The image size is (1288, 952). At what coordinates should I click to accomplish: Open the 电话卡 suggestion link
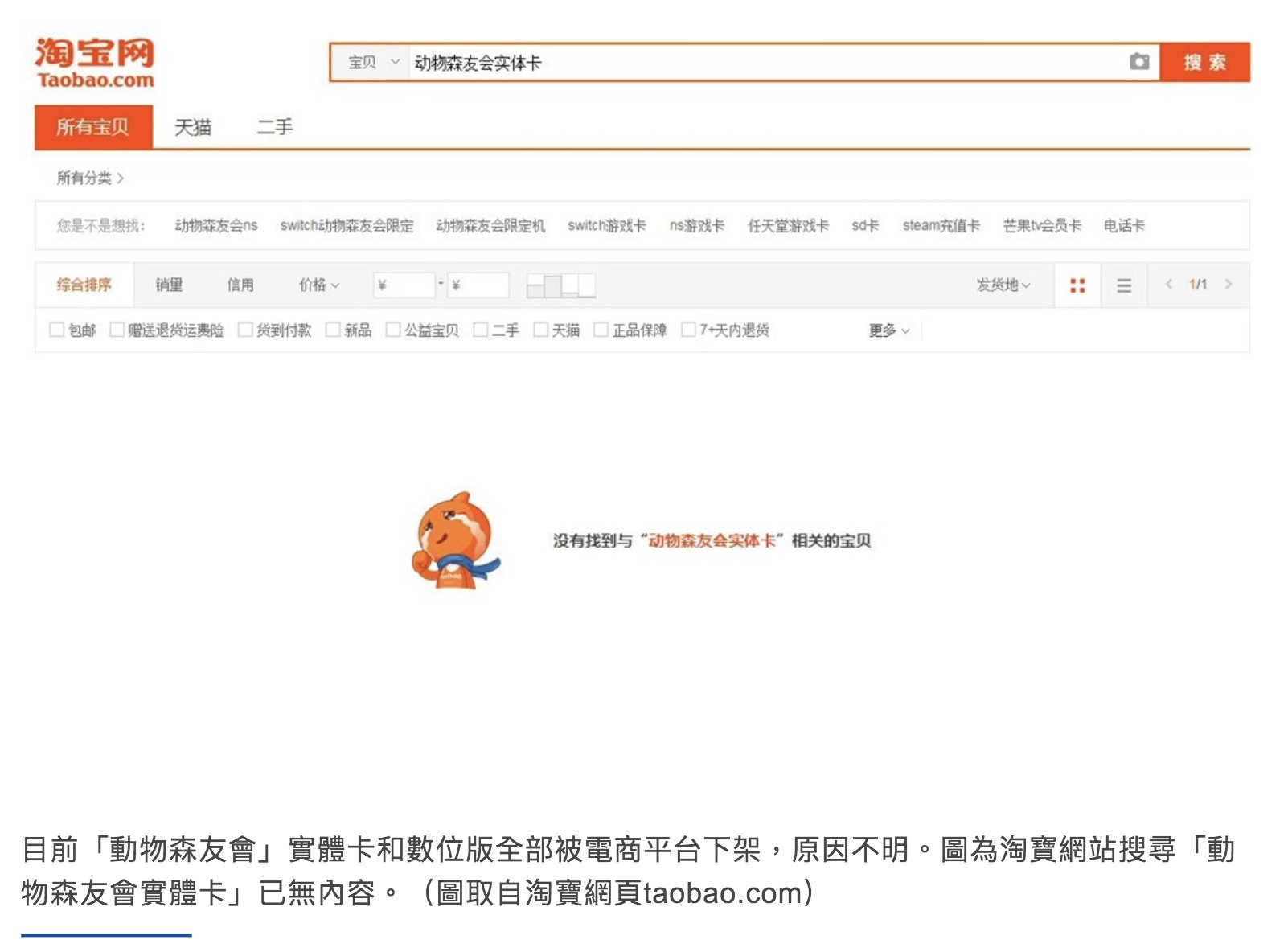(1124, 226)
